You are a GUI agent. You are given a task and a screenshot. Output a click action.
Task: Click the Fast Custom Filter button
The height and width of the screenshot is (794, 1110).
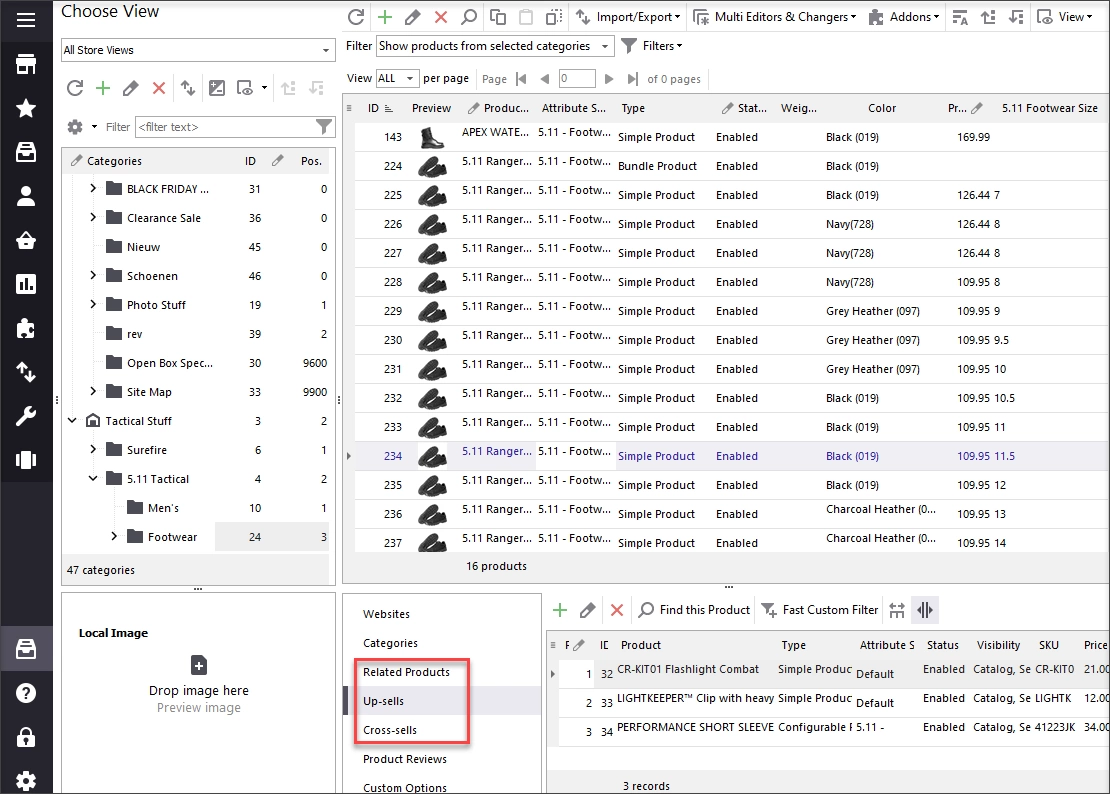click(x=820, y=610)
